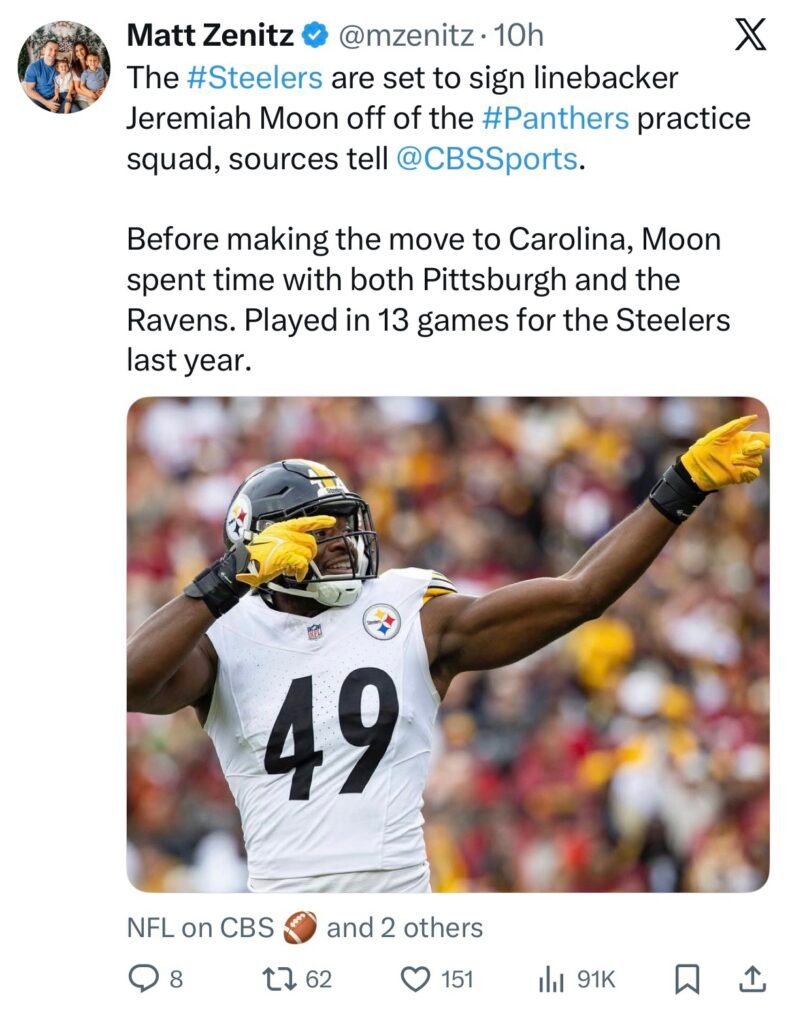Enlarge the Steelers player photo
The height and width of the screenshot is (1024, 788).
click(x=447, y=644)
